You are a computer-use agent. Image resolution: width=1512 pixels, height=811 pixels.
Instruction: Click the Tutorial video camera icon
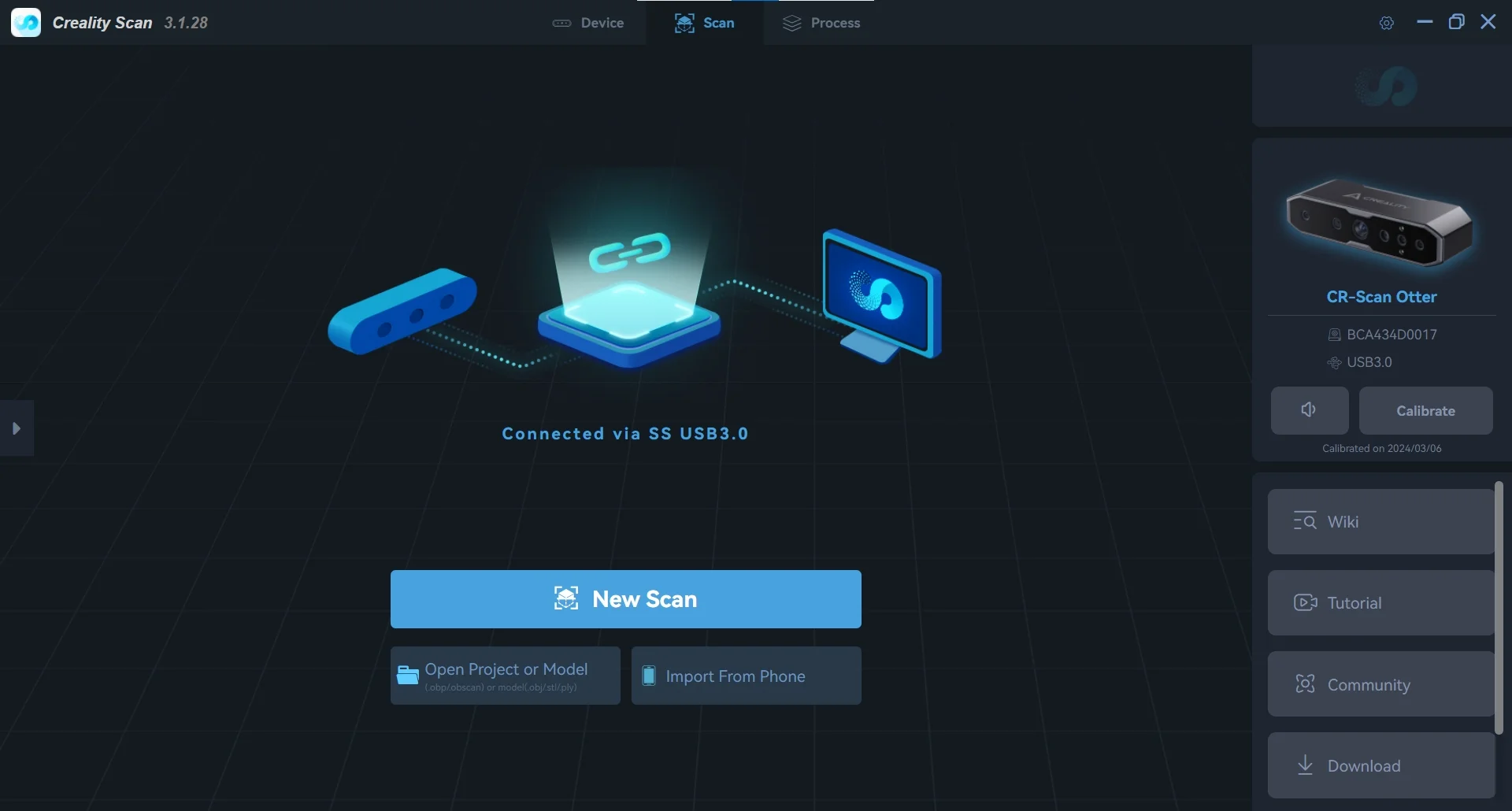(x=1305, y=602)
